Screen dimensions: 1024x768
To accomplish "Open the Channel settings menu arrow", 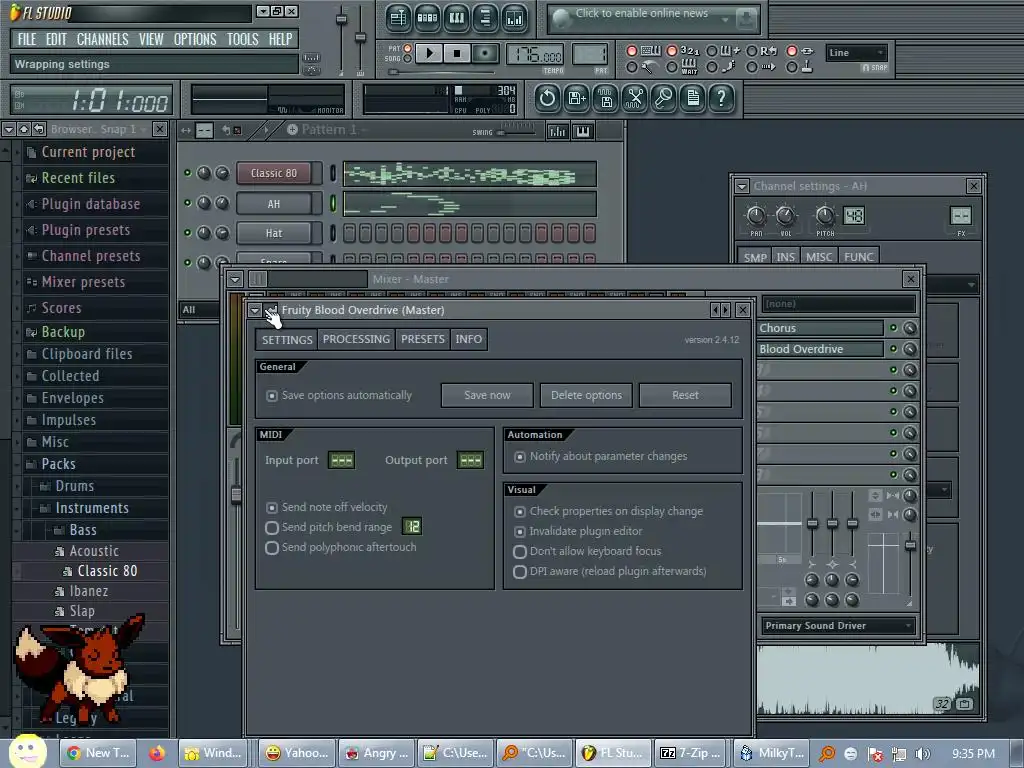I will pos(742,187).
